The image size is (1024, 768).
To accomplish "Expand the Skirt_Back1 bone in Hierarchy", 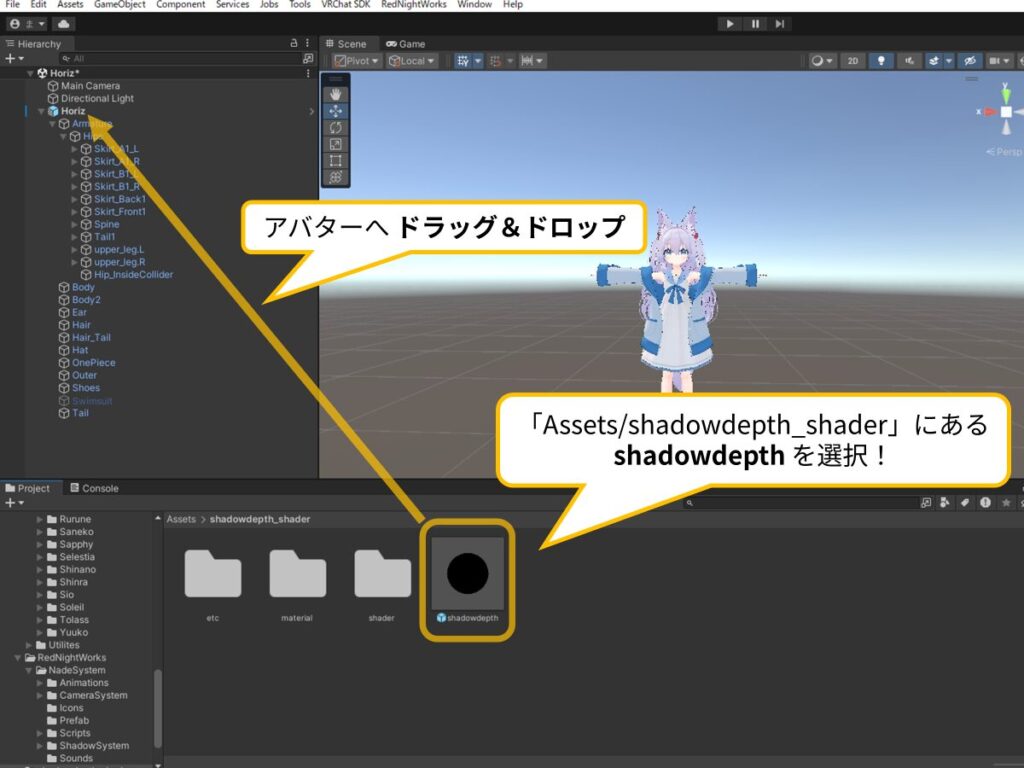I will (x=74, y=199).
